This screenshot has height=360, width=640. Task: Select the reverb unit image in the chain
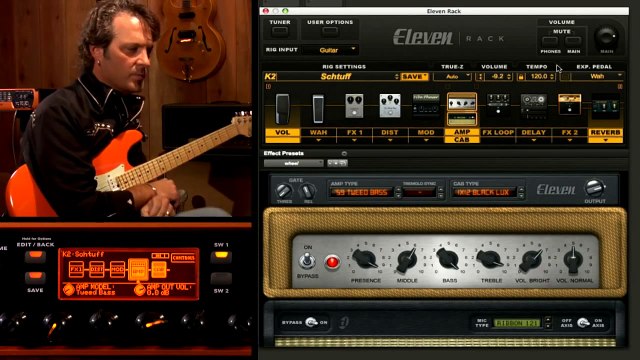pos(605,106)
